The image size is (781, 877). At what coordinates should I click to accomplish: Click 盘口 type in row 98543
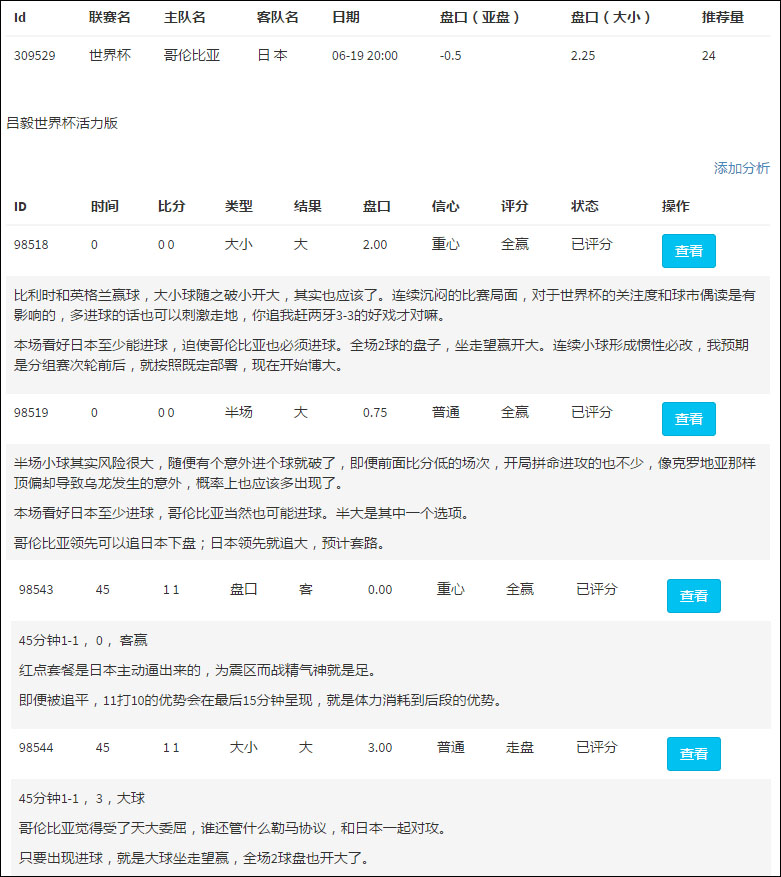coord(243,589)
